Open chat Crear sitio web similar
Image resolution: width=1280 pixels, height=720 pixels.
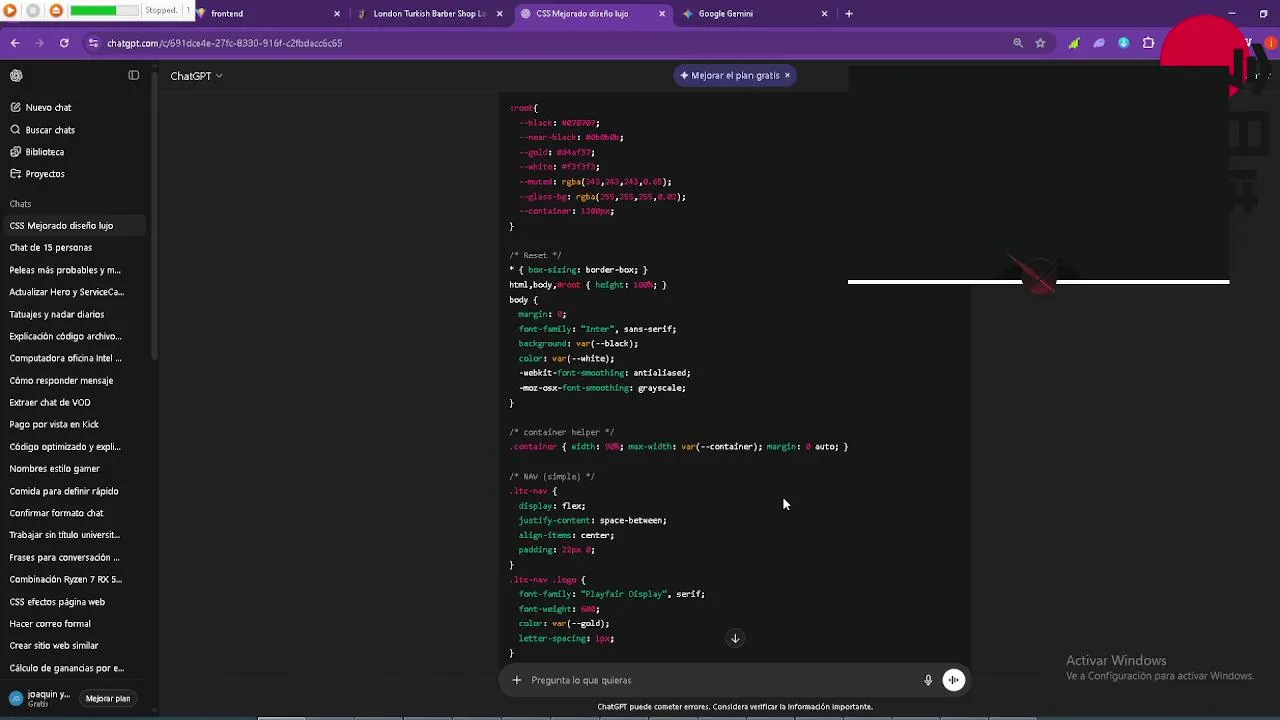pos(75,646)
